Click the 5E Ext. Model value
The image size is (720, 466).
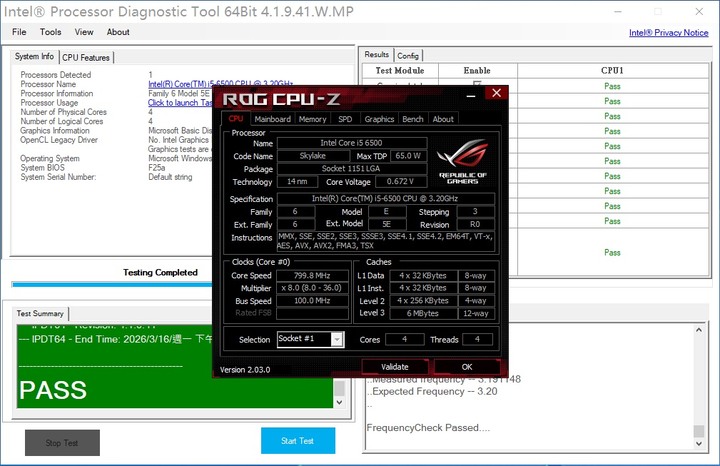coord(387,225)
